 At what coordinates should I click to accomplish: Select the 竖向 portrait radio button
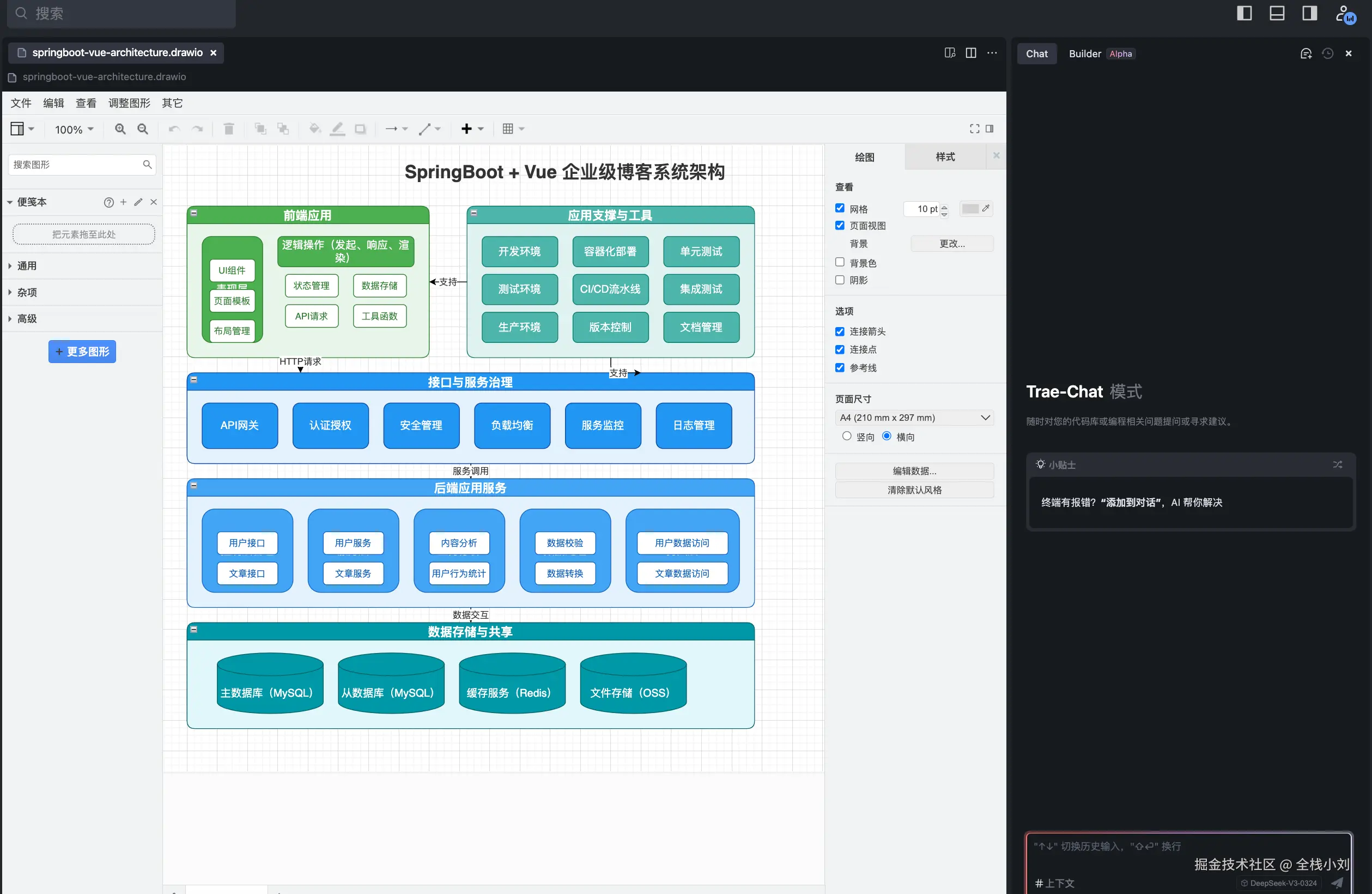(x=846, y=437)
